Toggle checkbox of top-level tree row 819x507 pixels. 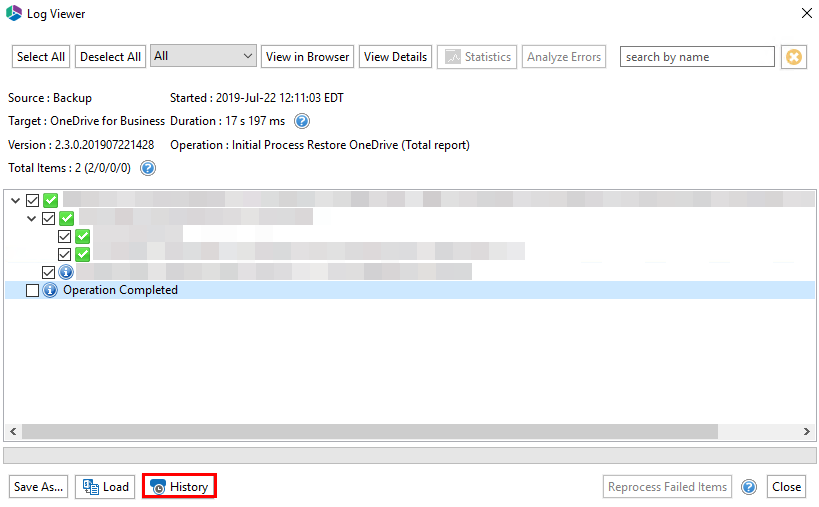(x=32, y=201)
